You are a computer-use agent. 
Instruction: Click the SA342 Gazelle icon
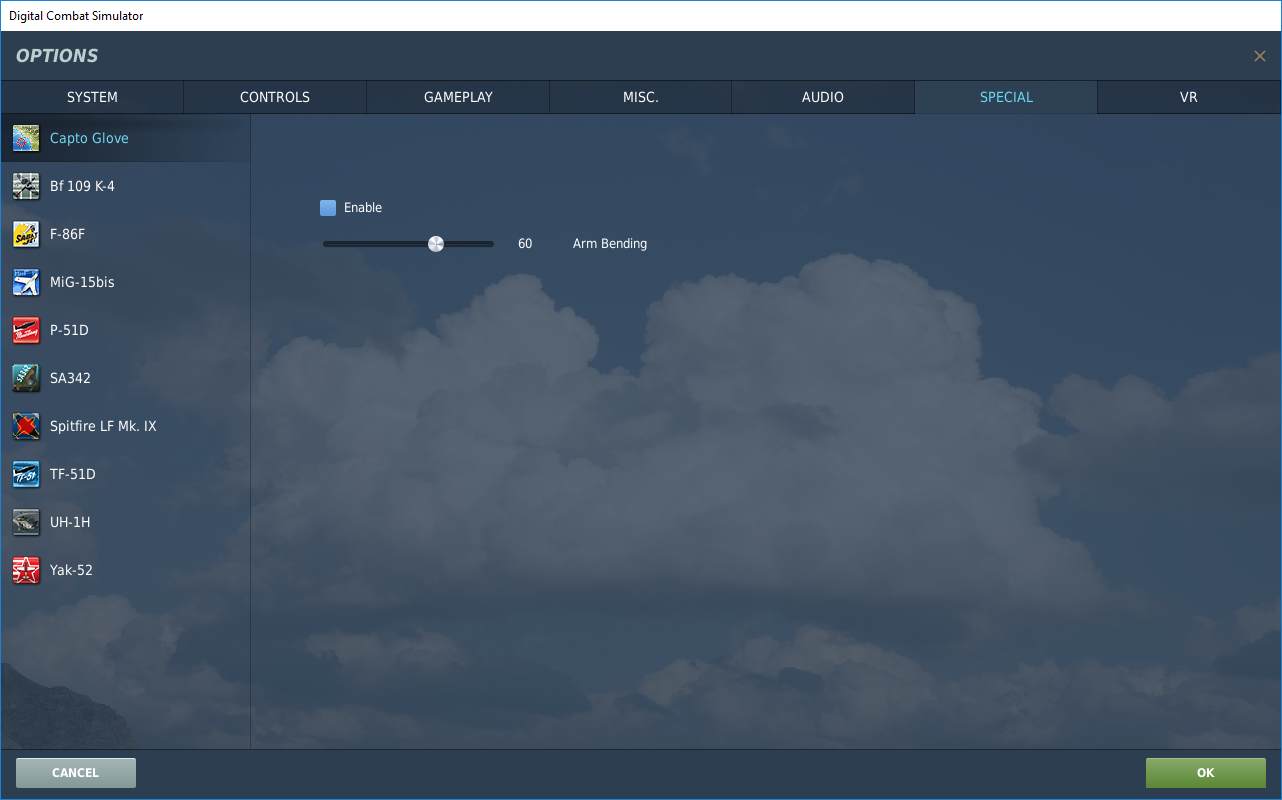tap(26, 378)
